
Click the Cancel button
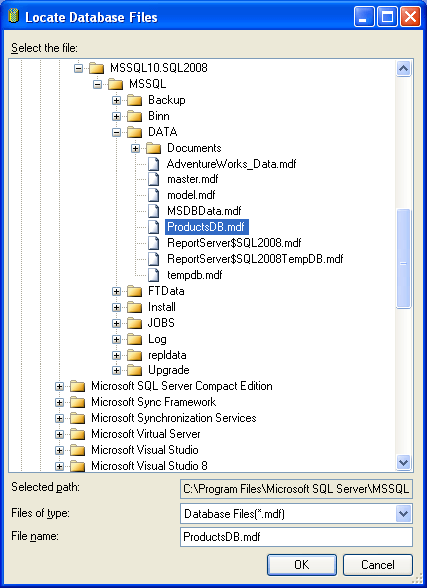(x=378, y=565)
